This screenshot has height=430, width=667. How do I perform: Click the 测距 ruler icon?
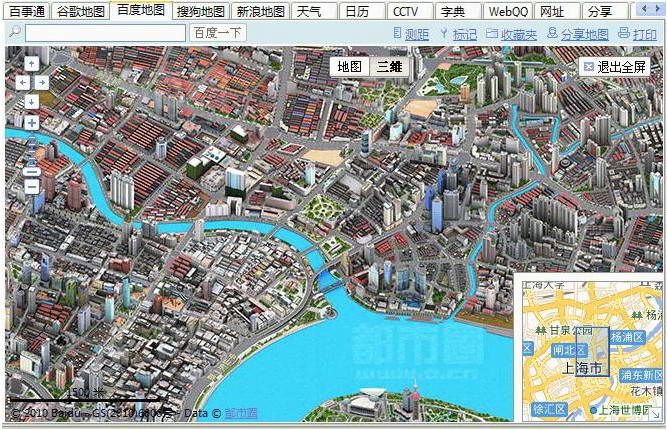[x=397, y=32]
